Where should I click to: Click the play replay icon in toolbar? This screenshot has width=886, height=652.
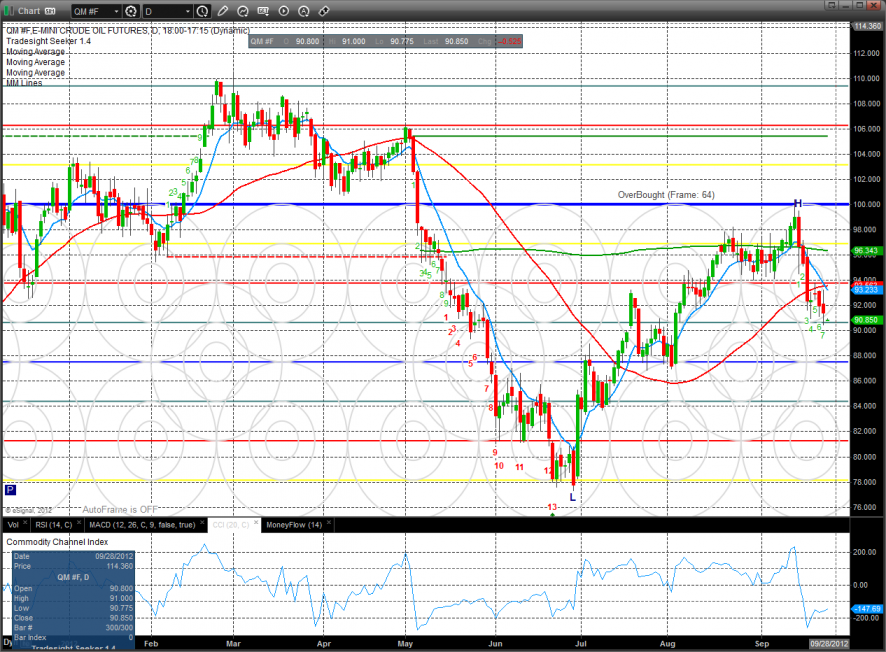click(x=283, y=11)
